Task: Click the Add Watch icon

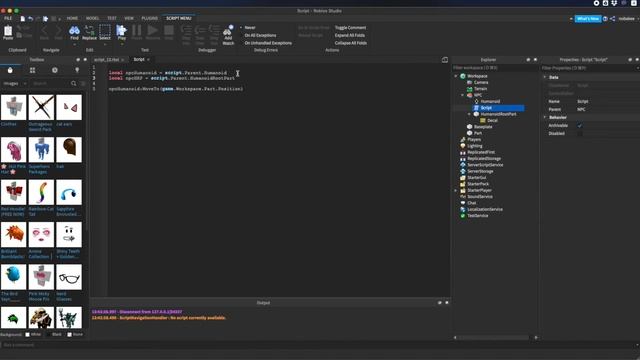Action: pyautogui.click(x=228, y=35)
